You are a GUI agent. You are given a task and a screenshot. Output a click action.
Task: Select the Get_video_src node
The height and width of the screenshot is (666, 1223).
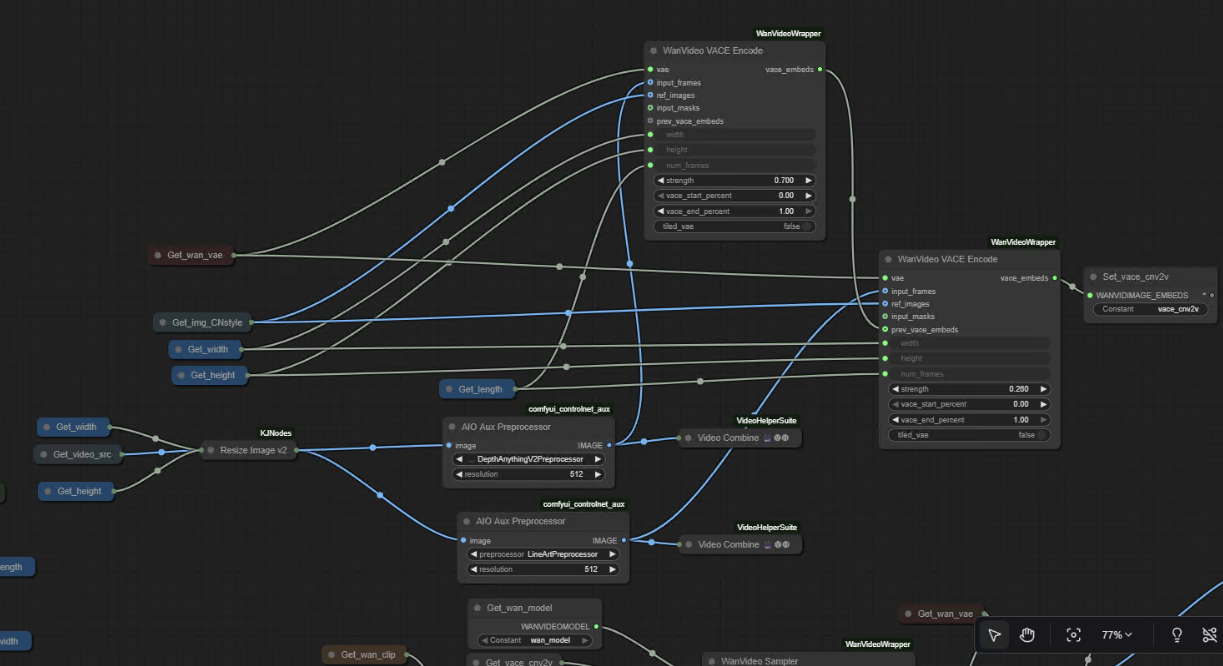pos(79,454)
